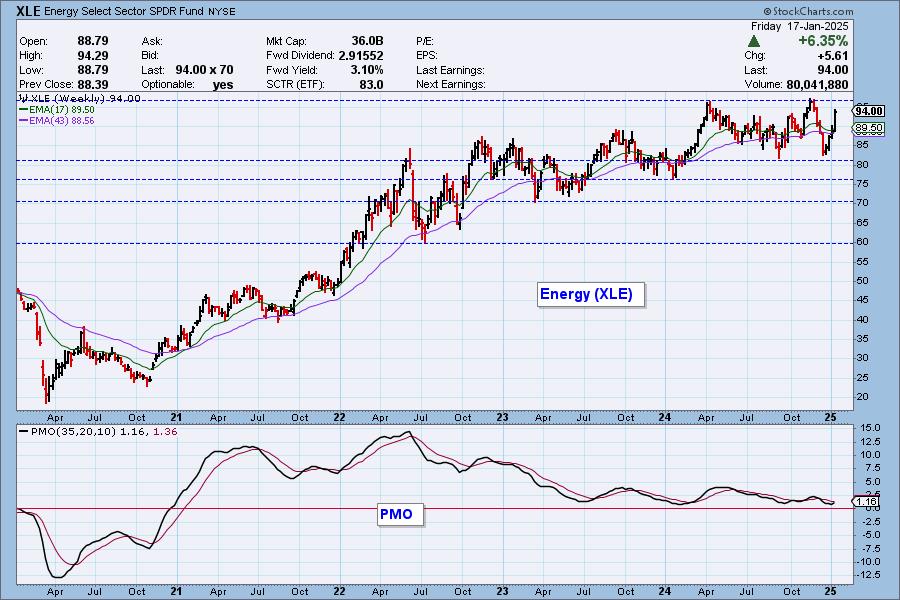The height and width of the screenshot is (600, 900).
Task: Click the 20 price axis label
Action: click(862, 397)
